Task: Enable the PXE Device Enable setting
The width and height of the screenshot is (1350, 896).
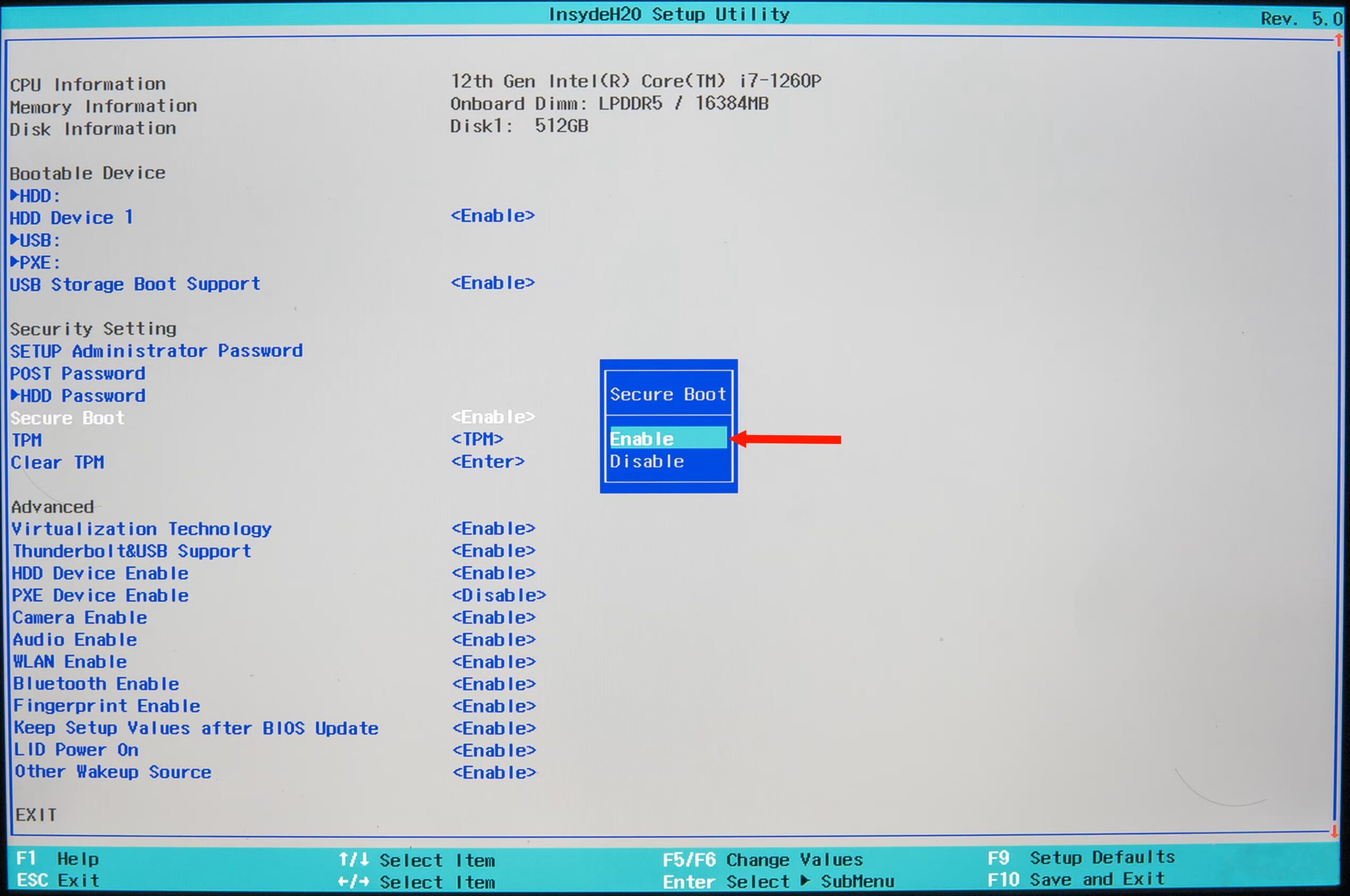Action: 498,595
